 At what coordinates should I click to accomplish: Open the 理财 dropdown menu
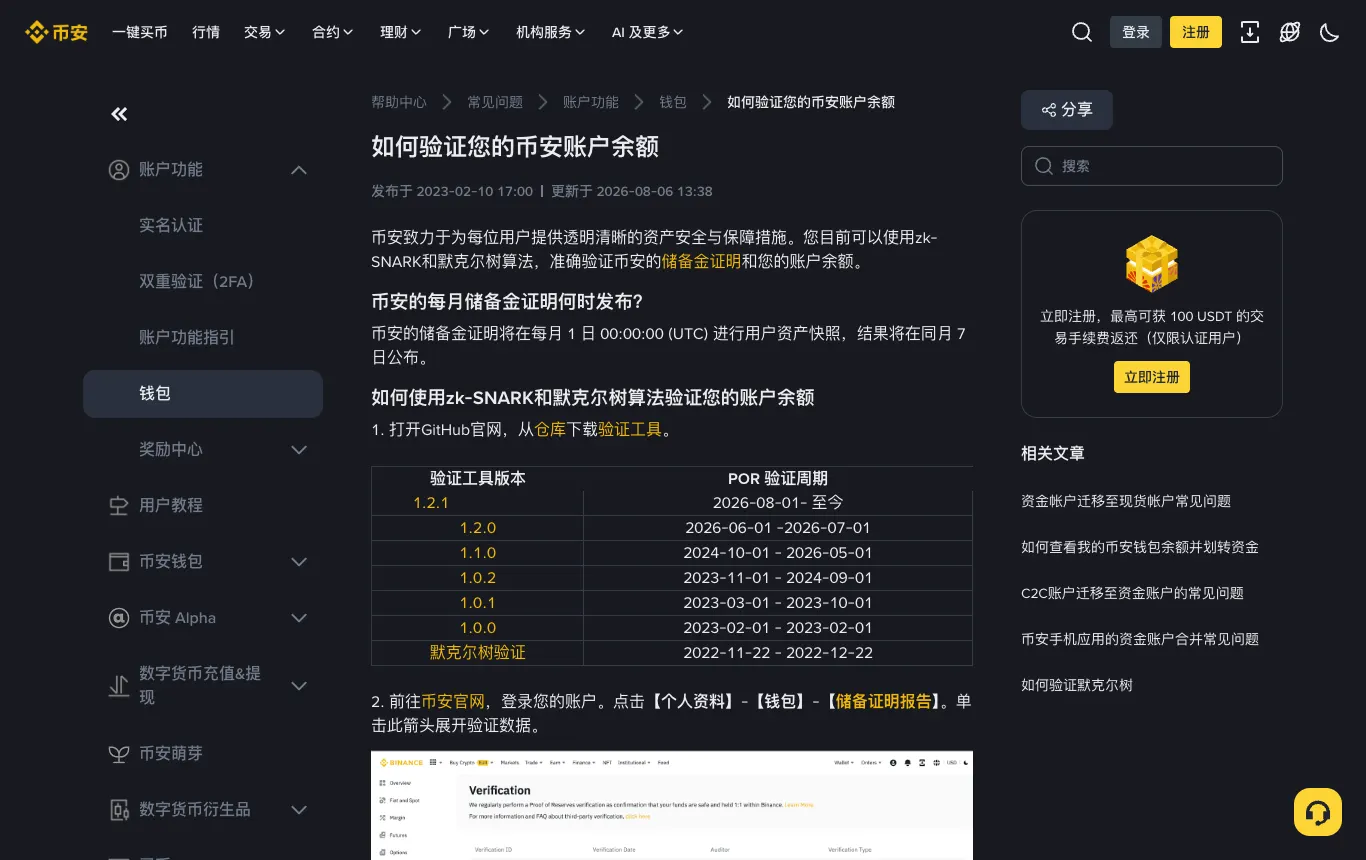401,32
